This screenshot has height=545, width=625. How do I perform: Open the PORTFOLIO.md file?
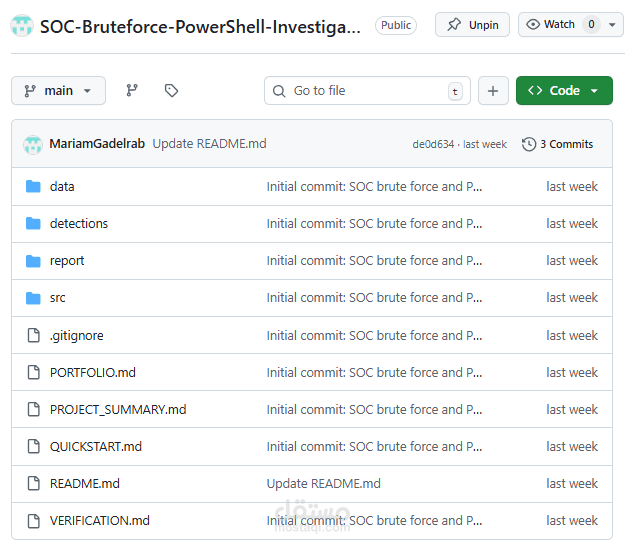point(92,372)
